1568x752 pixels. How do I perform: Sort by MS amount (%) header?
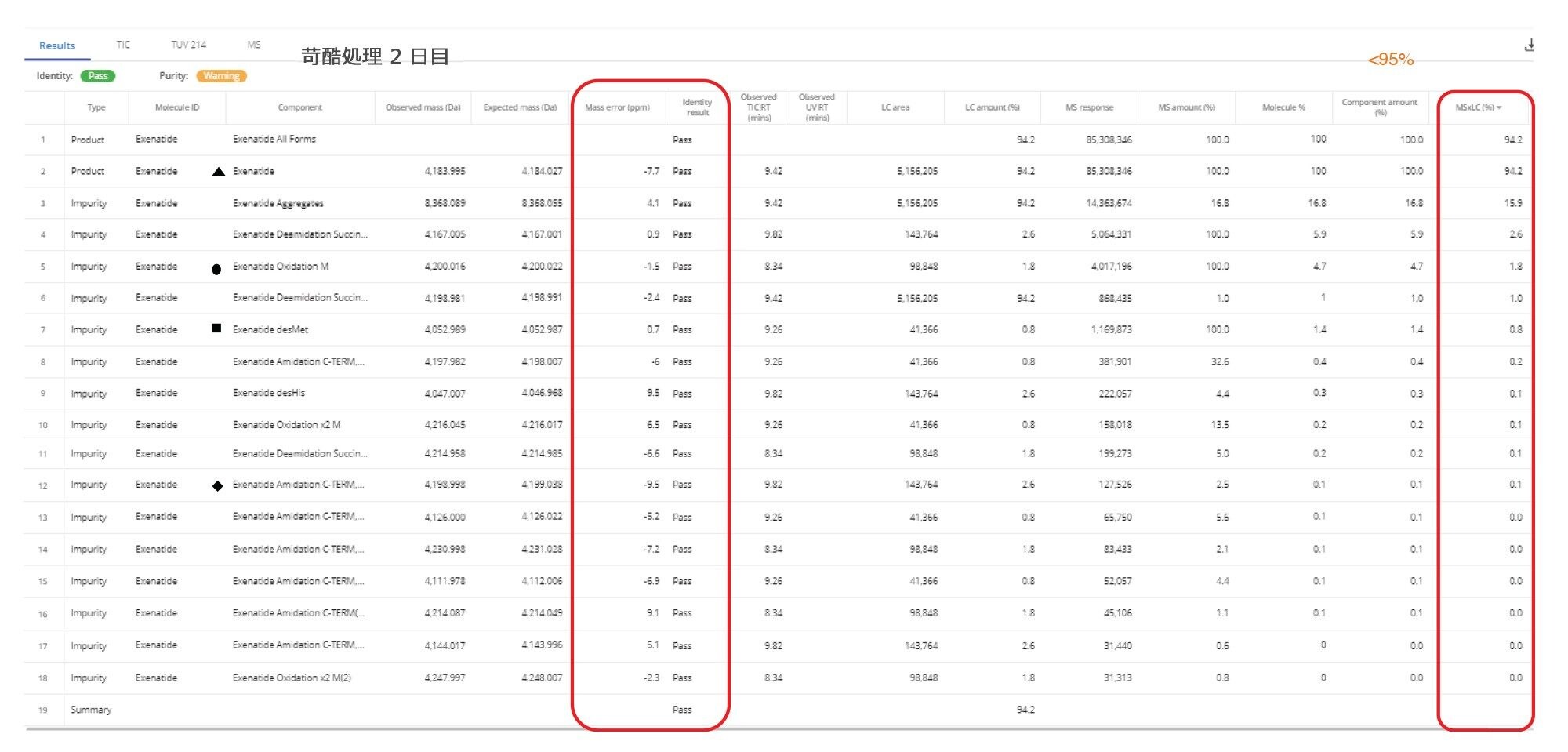click(1187, 107)
